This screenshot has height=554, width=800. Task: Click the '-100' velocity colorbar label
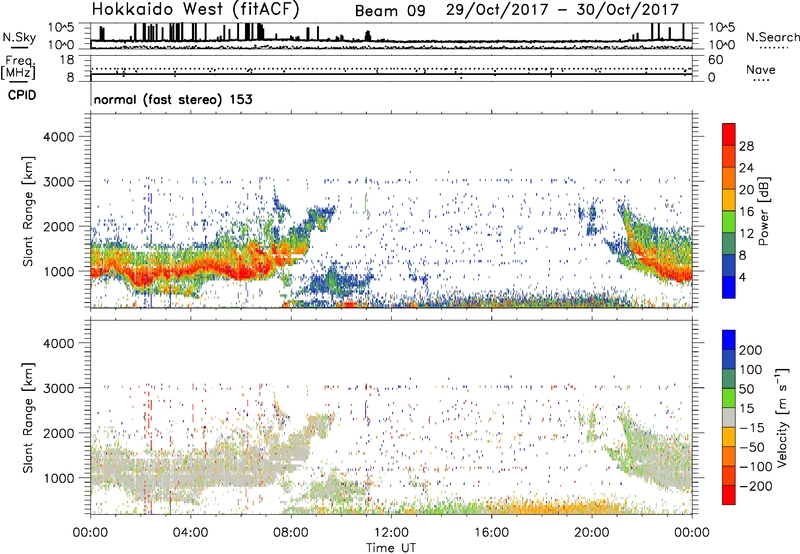coord(755,467)
